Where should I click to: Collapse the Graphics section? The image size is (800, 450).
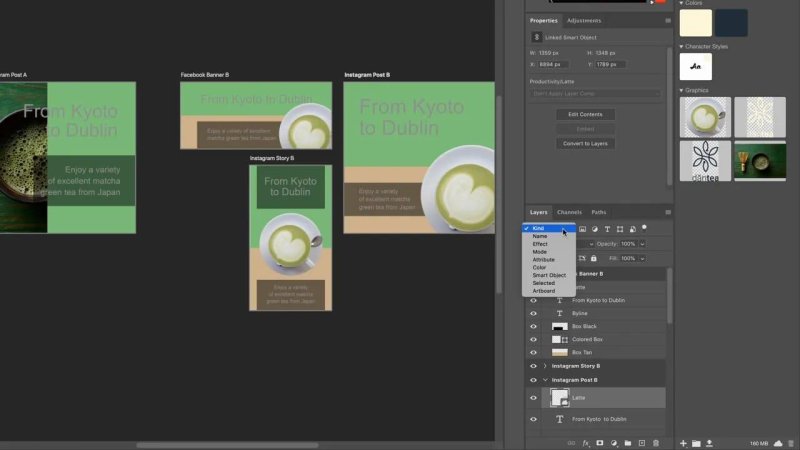pos(681,90)
